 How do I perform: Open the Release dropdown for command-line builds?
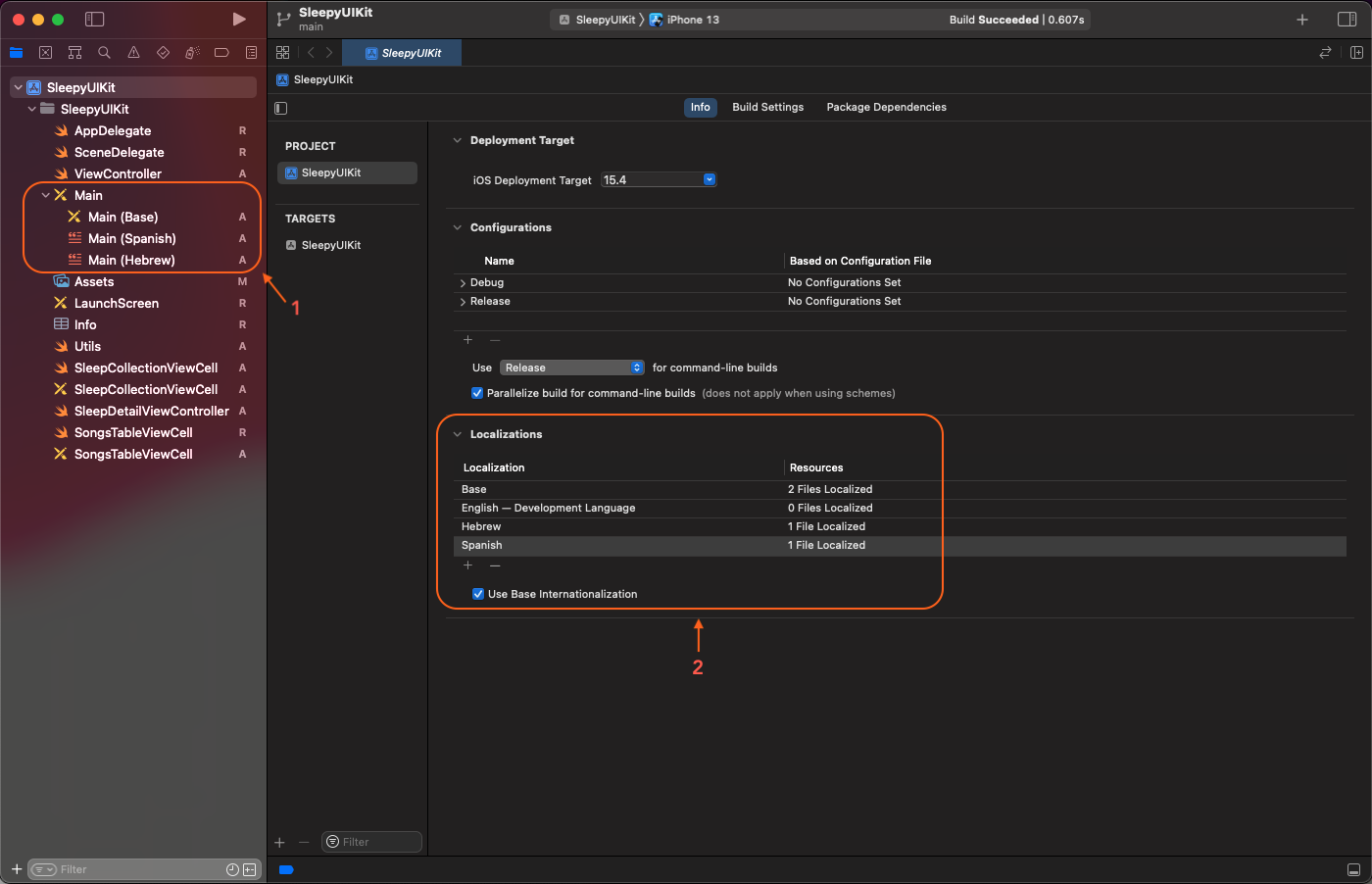click(571, 367)
